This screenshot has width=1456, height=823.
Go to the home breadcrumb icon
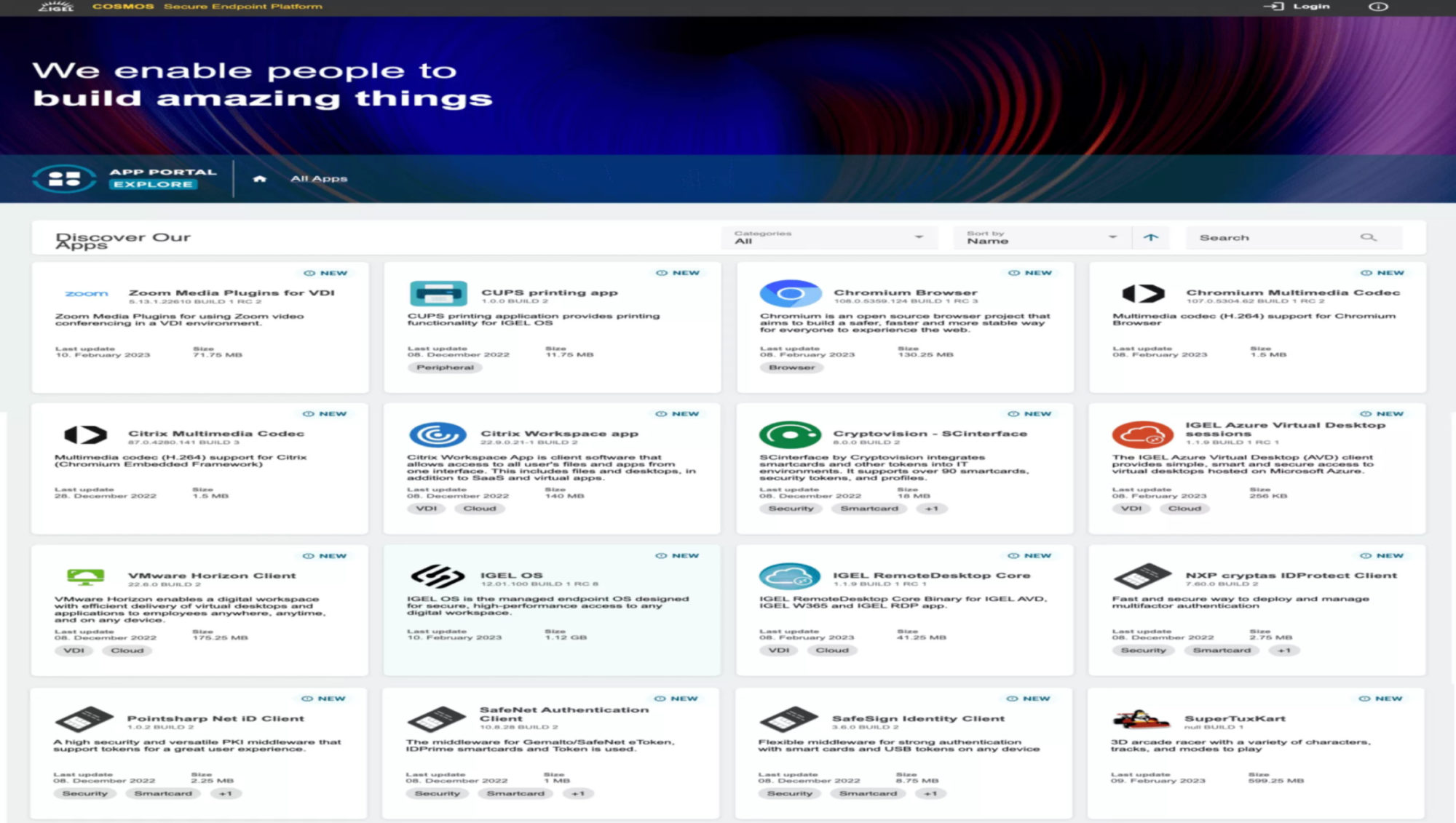pyautogui.click(x=259, y=179)
